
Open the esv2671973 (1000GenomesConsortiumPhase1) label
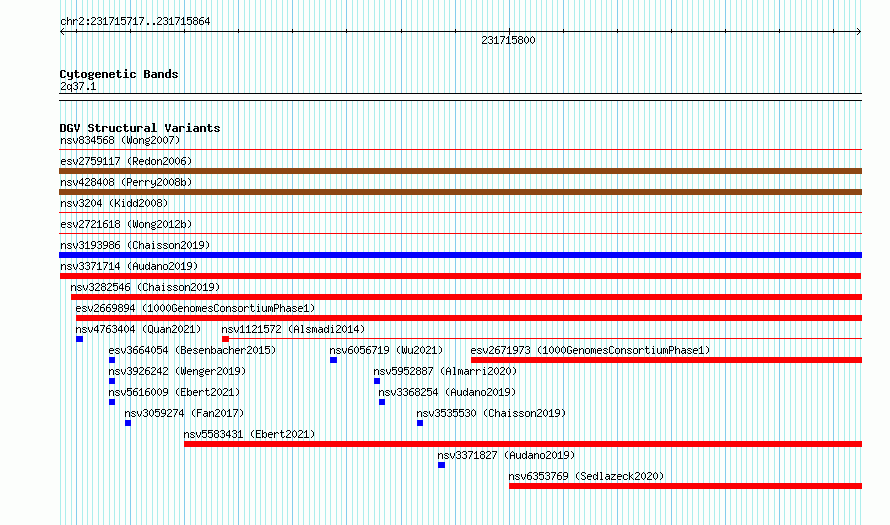[590, 350]
